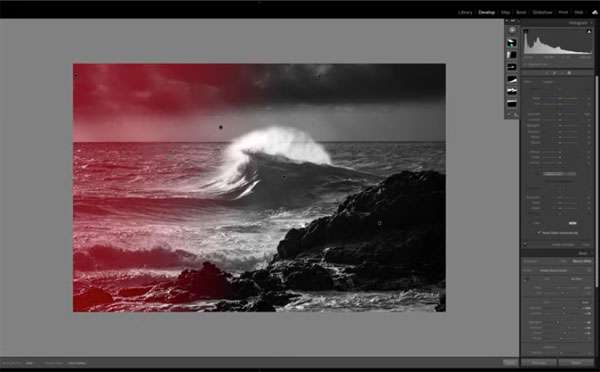Screen dimensions: 600x372
Task: Select the fifth mask thumbnail in the Masks panel
Action: [512, 91]
